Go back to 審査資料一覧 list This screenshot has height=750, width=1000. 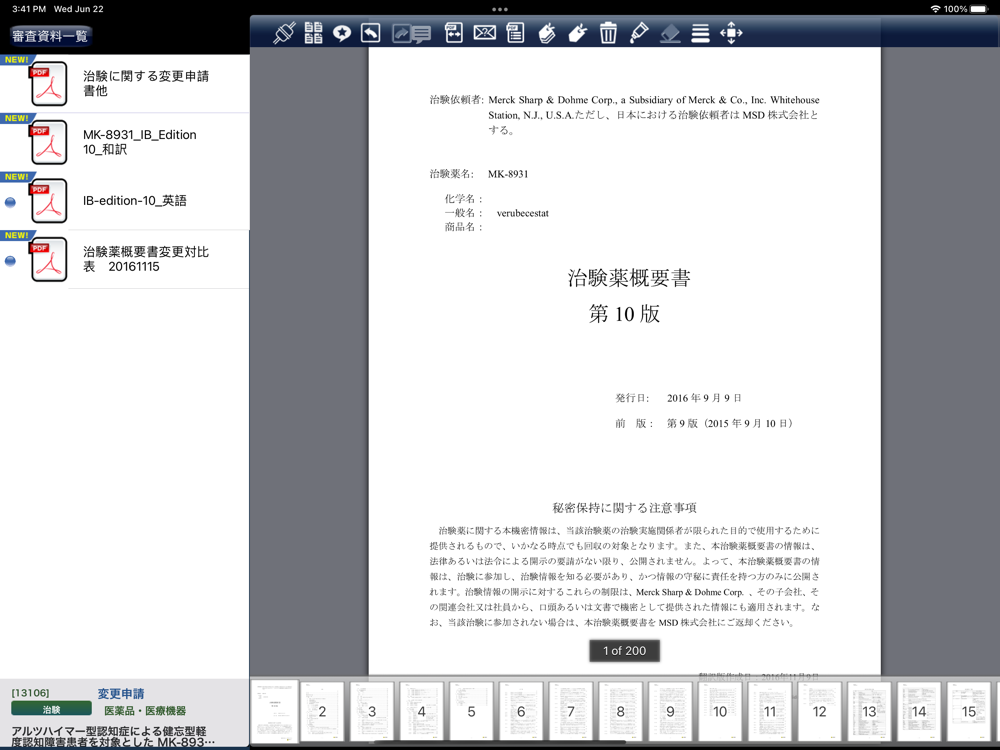(x=50, y=36)
